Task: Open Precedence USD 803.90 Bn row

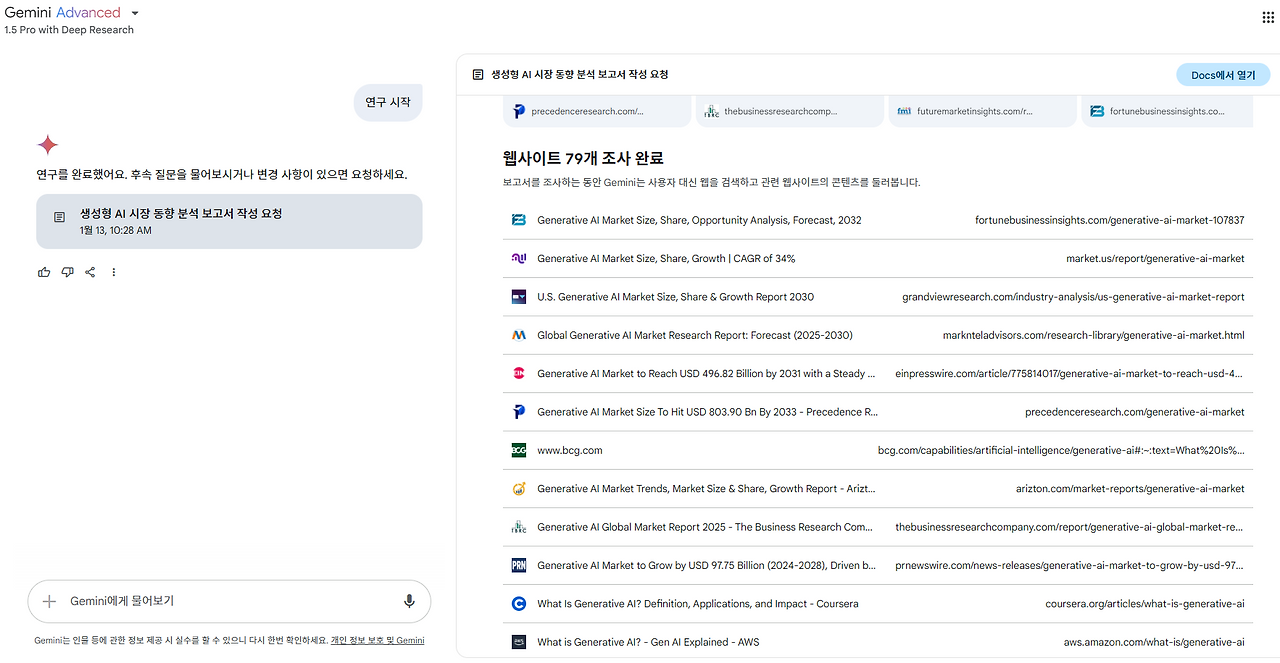Action: point(877,412)
